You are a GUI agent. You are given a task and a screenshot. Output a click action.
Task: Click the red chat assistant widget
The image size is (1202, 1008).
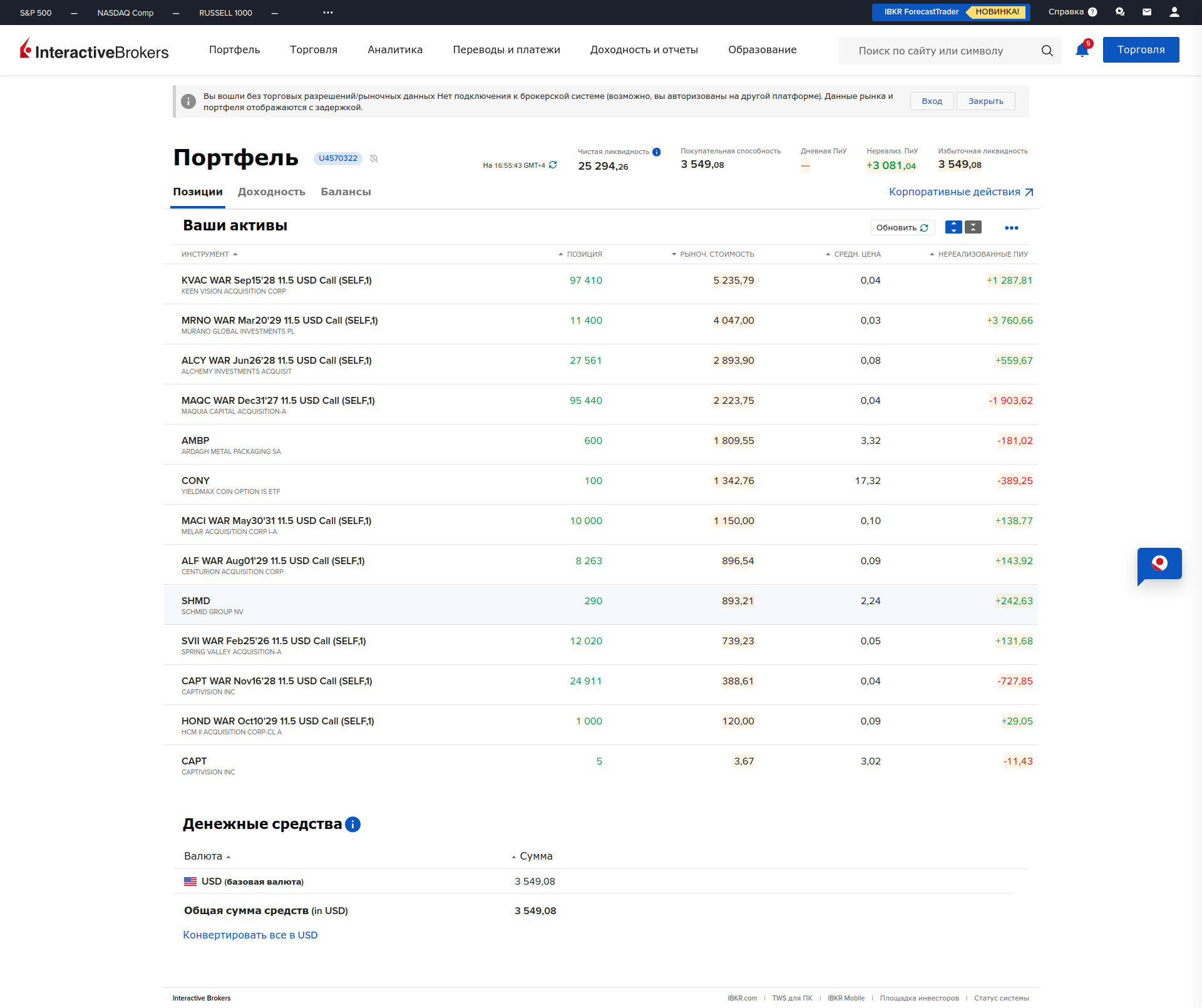click(1159, 563)
